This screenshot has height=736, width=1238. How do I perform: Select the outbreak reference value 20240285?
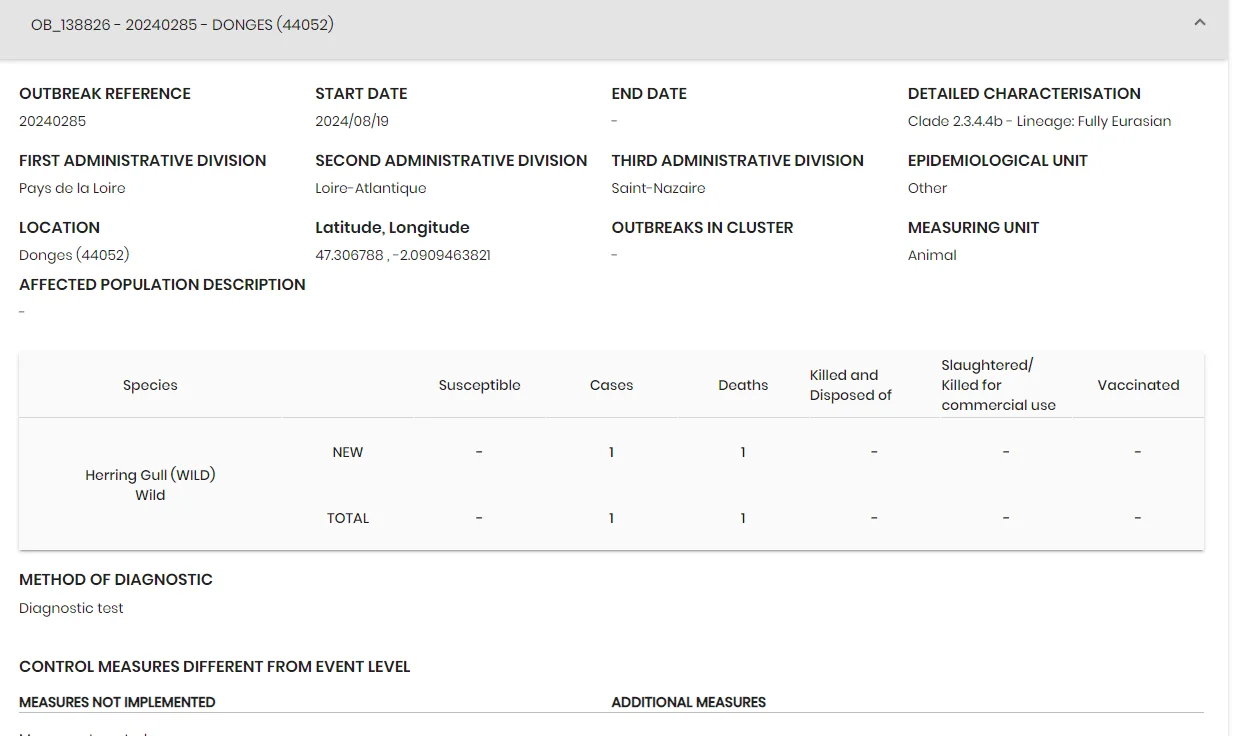(53, 121)
